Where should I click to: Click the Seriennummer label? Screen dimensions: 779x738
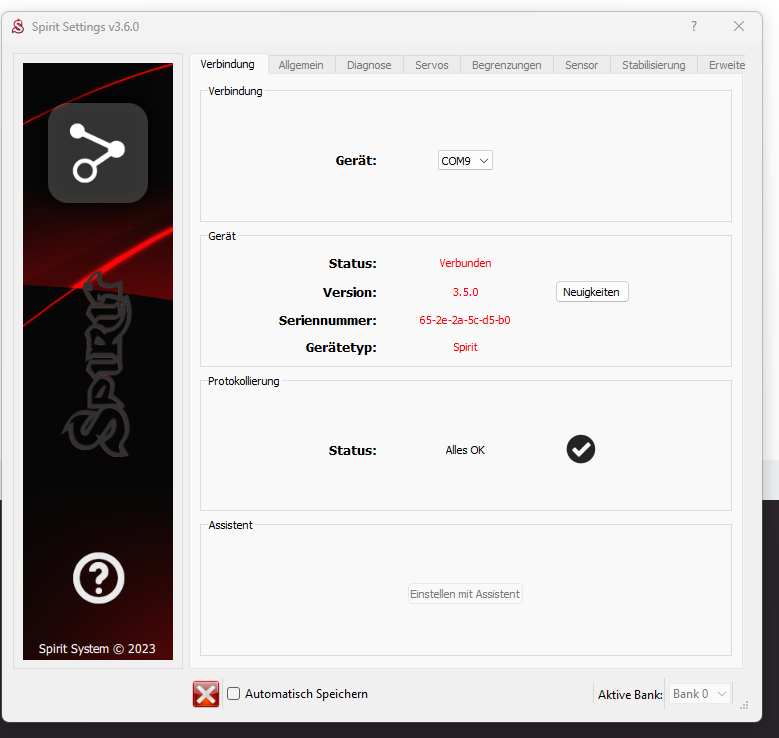[x=327, y=321]
